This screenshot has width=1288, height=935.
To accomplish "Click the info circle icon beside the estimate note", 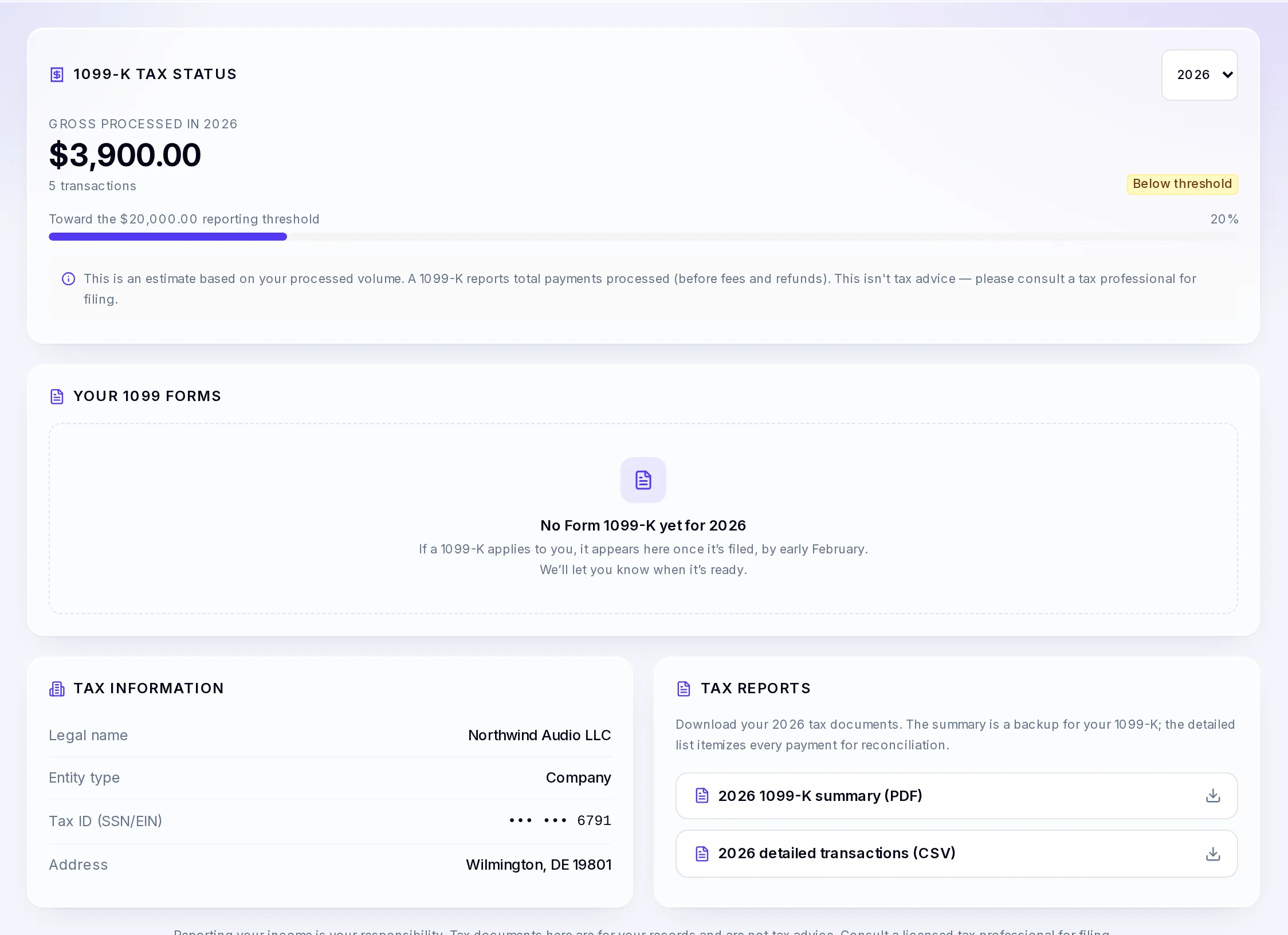I will 68,279.
